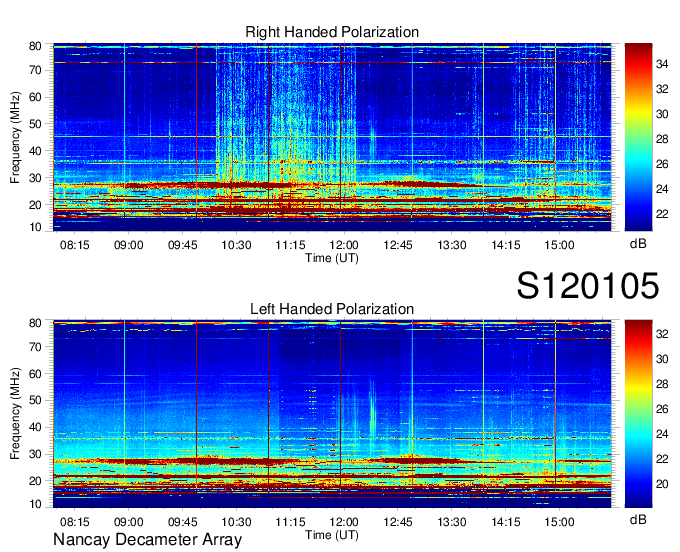Click the 11:15 time tick under the bottom plot

290,522
